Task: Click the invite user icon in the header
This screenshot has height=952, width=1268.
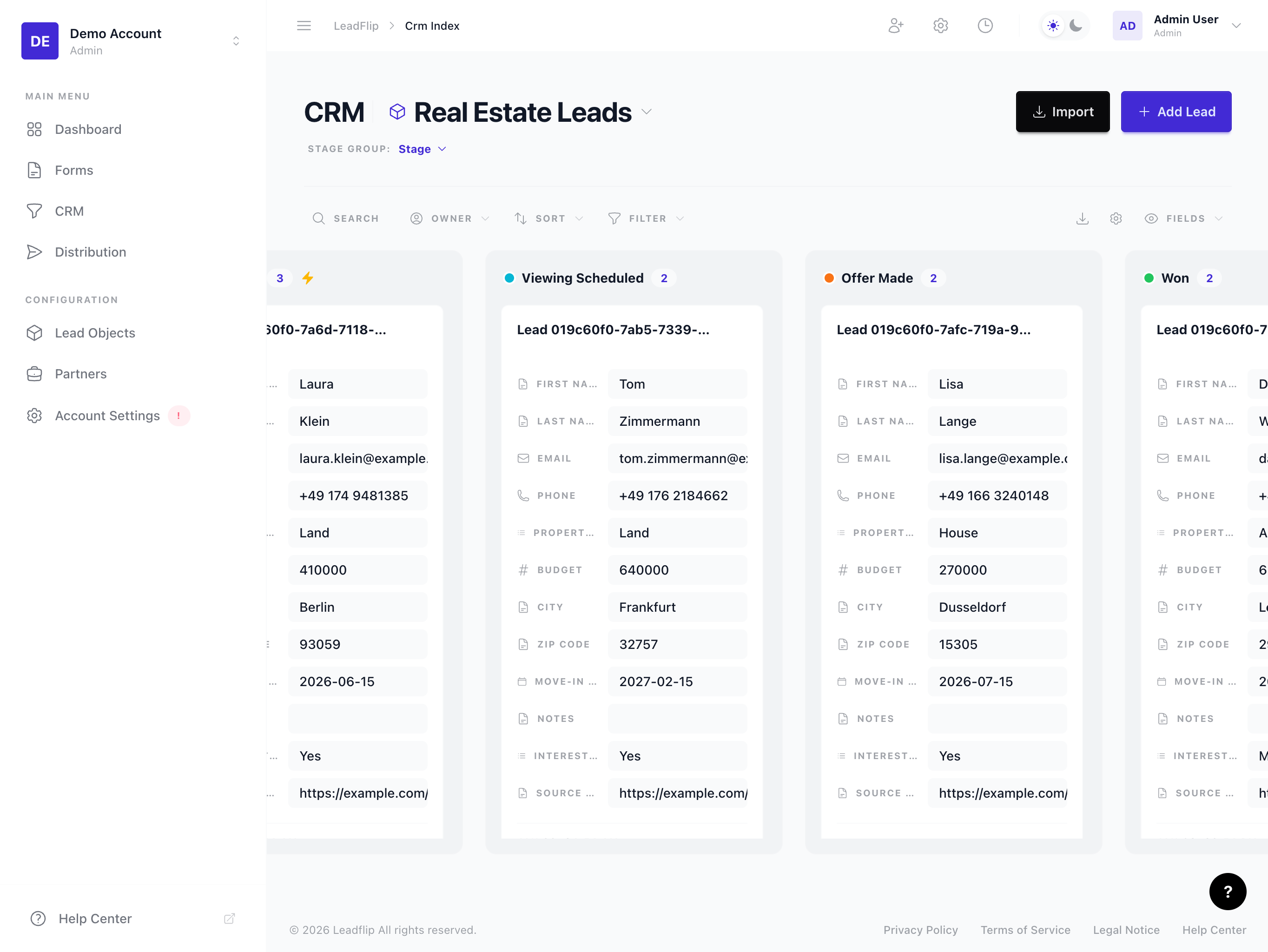Action: tap(896, 25)
